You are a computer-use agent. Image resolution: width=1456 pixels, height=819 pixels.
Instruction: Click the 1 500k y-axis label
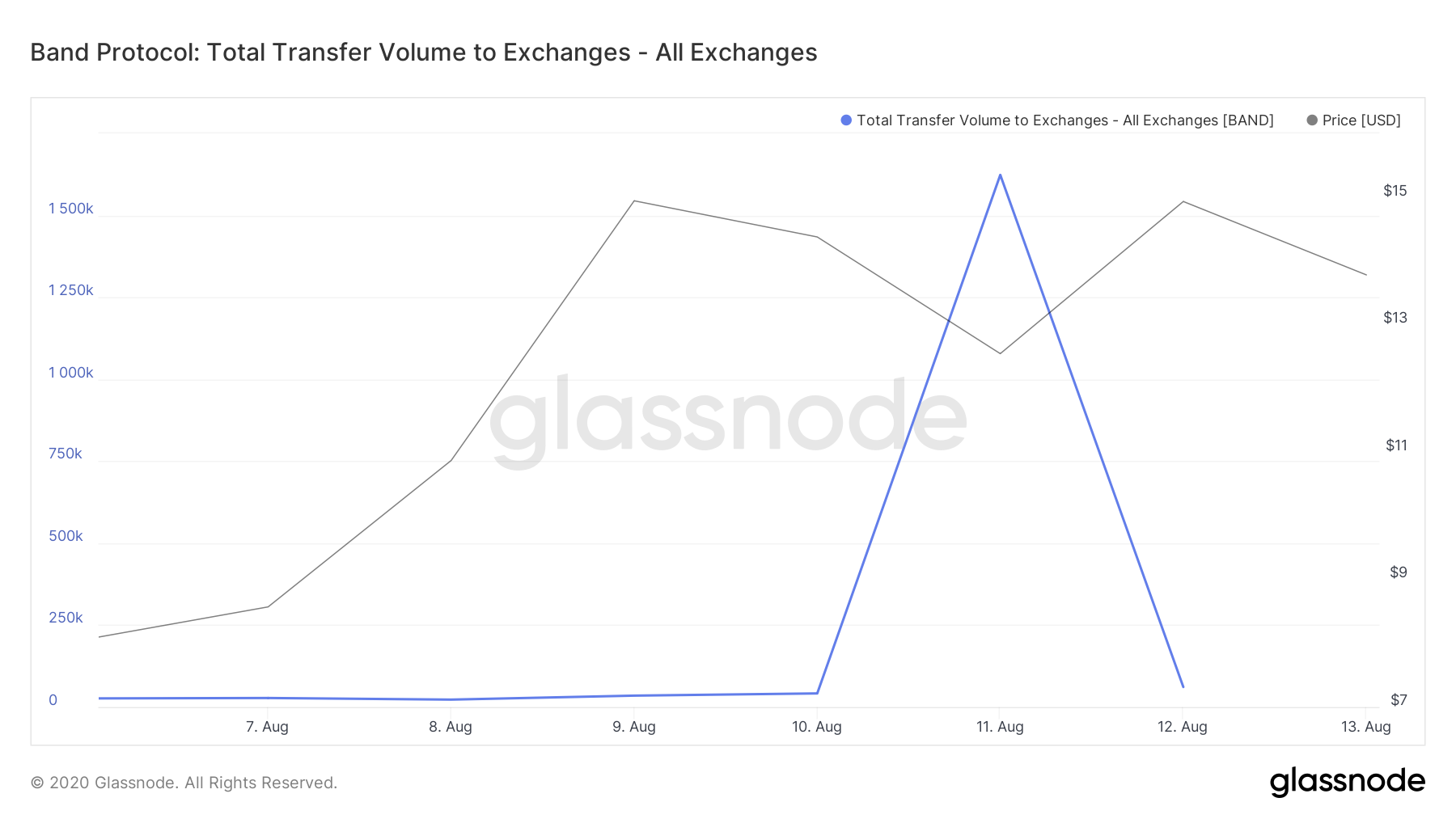point(71,209)
